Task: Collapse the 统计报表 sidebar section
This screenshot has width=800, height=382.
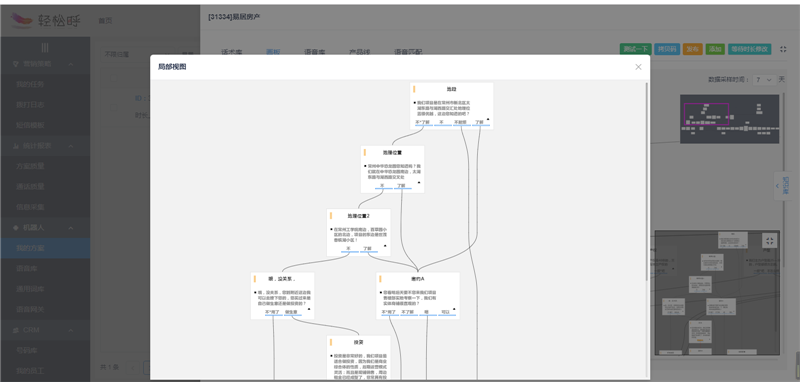Action: [x=71, y=146]
